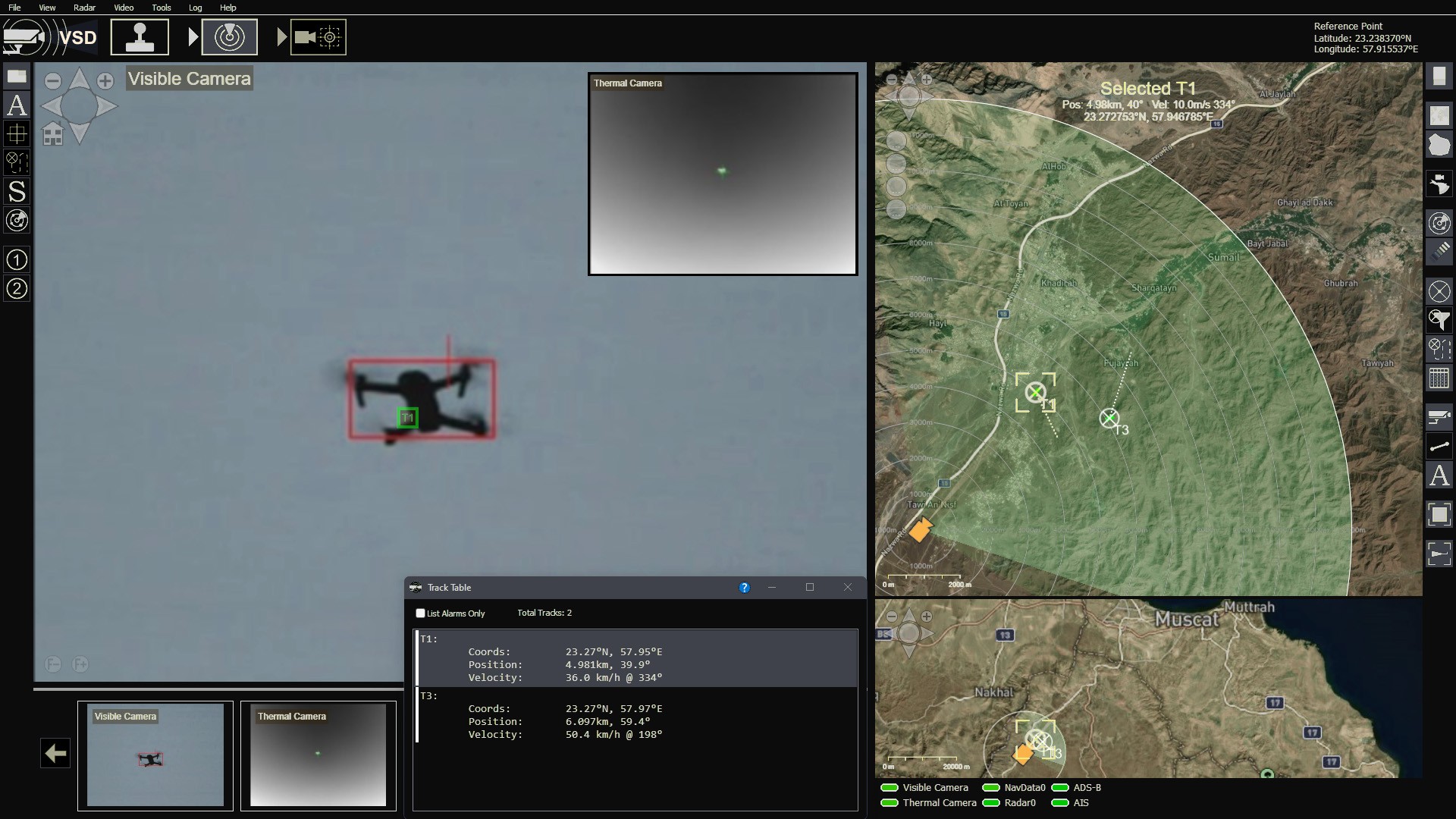Viewport: 1456px width, 819px height.
Task: Click the map zoom-in plus control
Action: pyautogui.click(x=927, y=79)
